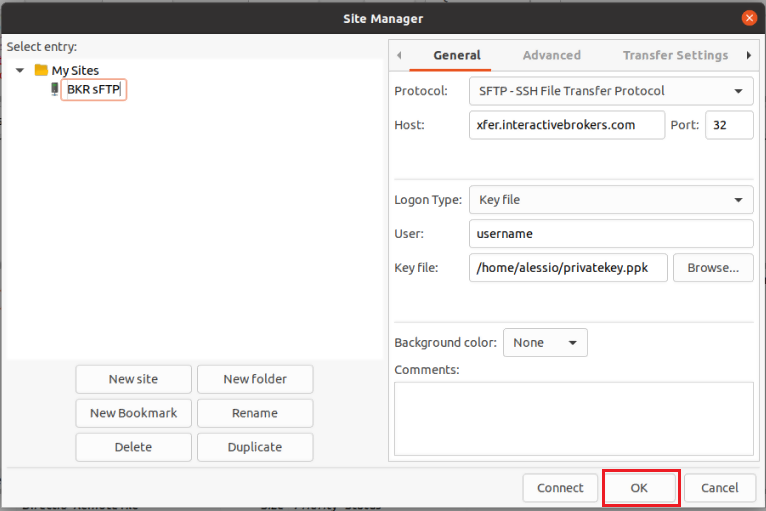
Task: Click the Cancel button
Action: pos(720,488)
